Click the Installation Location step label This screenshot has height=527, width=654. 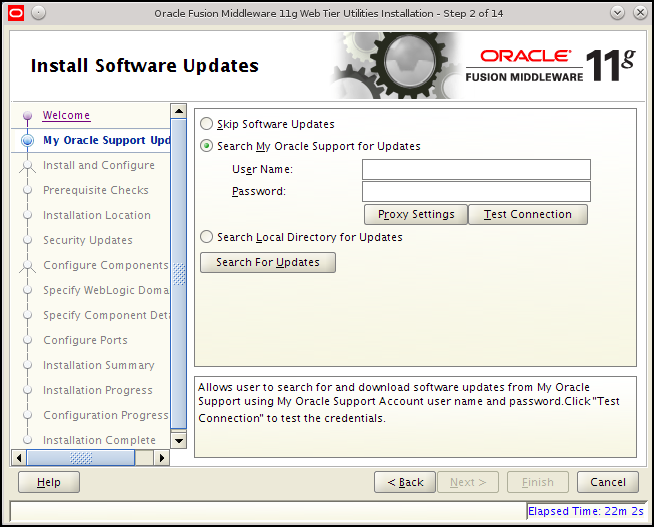click(97, 215)
